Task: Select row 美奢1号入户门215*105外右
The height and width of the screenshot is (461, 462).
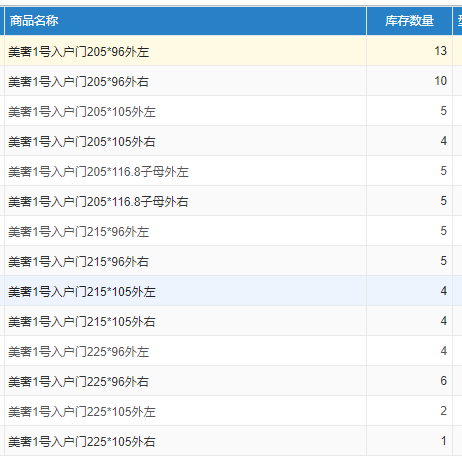Action: (x=231, y=321)
